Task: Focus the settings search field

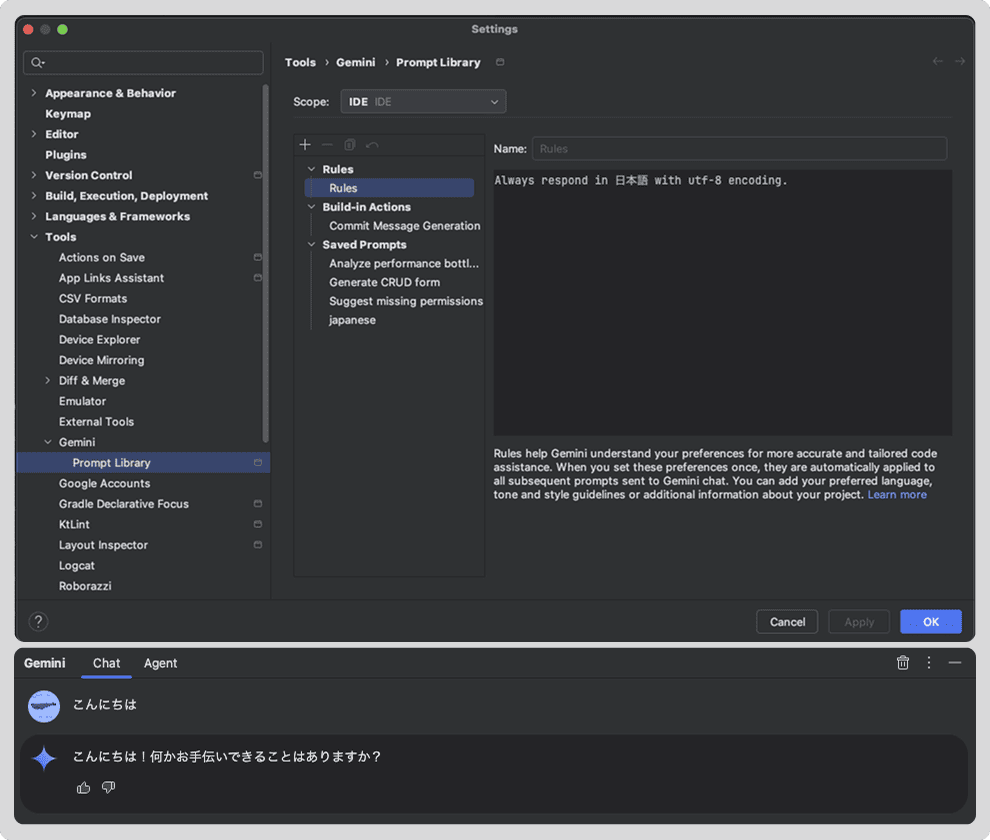Action: coord(143,63)
